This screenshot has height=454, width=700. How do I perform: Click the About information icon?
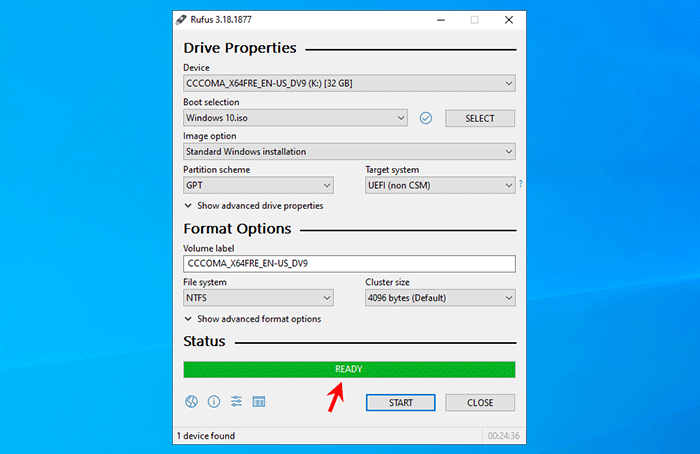214,401
